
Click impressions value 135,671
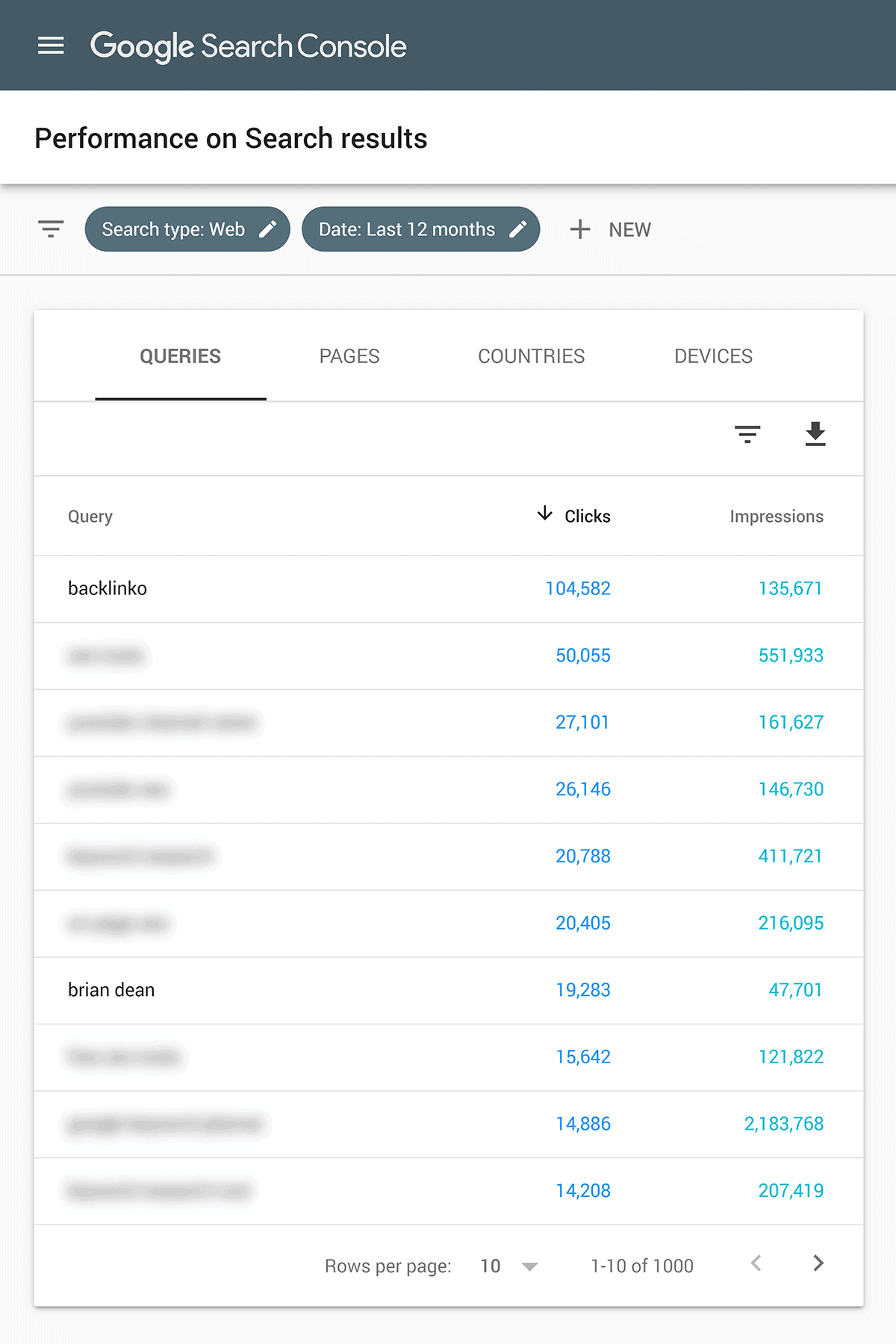(791, 588)
